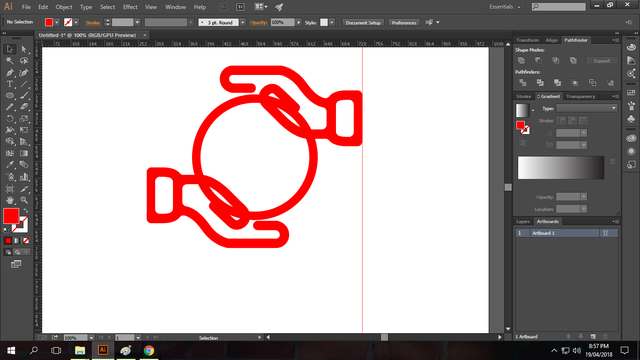Apply third gradient stroke alignment option
Screen dimensions: 640x360
[583, 120]
